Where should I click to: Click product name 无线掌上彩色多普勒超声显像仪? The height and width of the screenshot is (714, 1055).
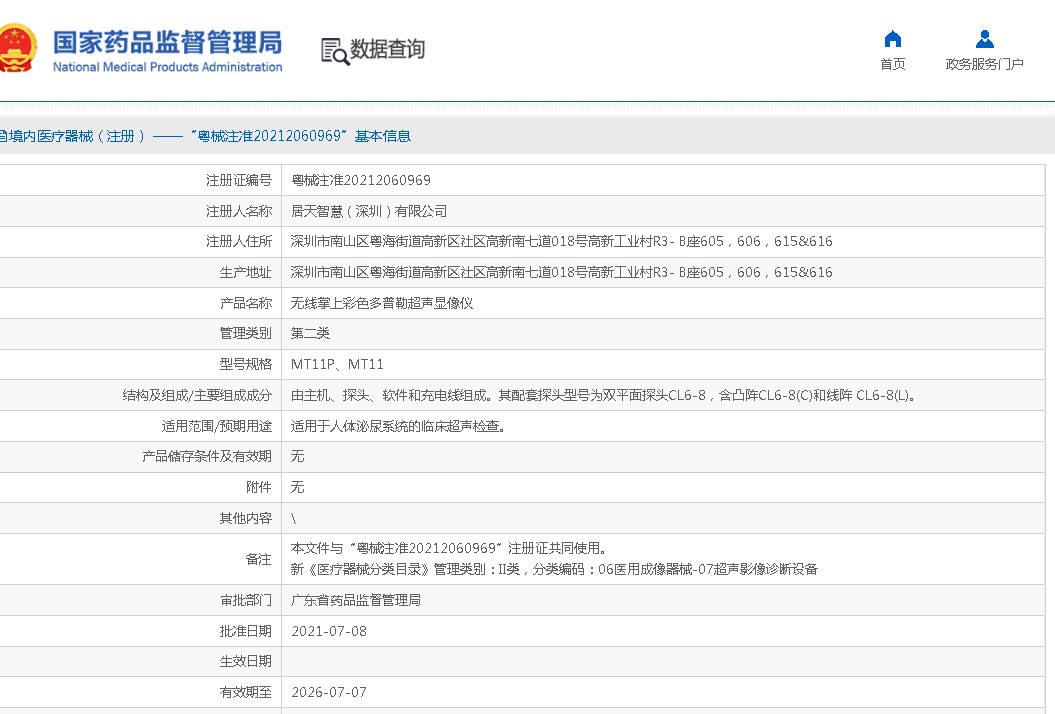(384, 302)
